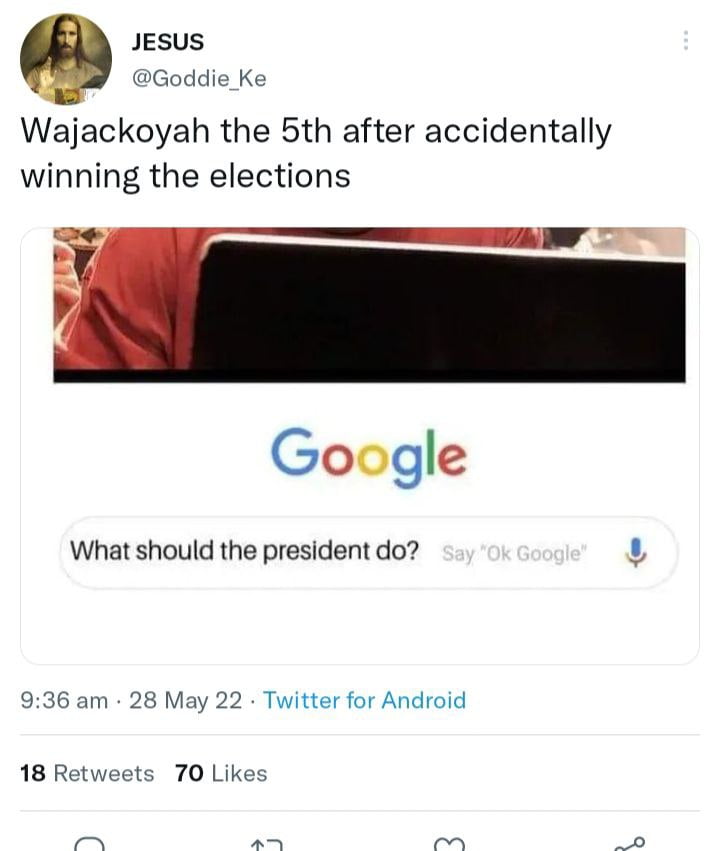View the 70 Likes list
720x851 pixels.
(x=220, y=773)
